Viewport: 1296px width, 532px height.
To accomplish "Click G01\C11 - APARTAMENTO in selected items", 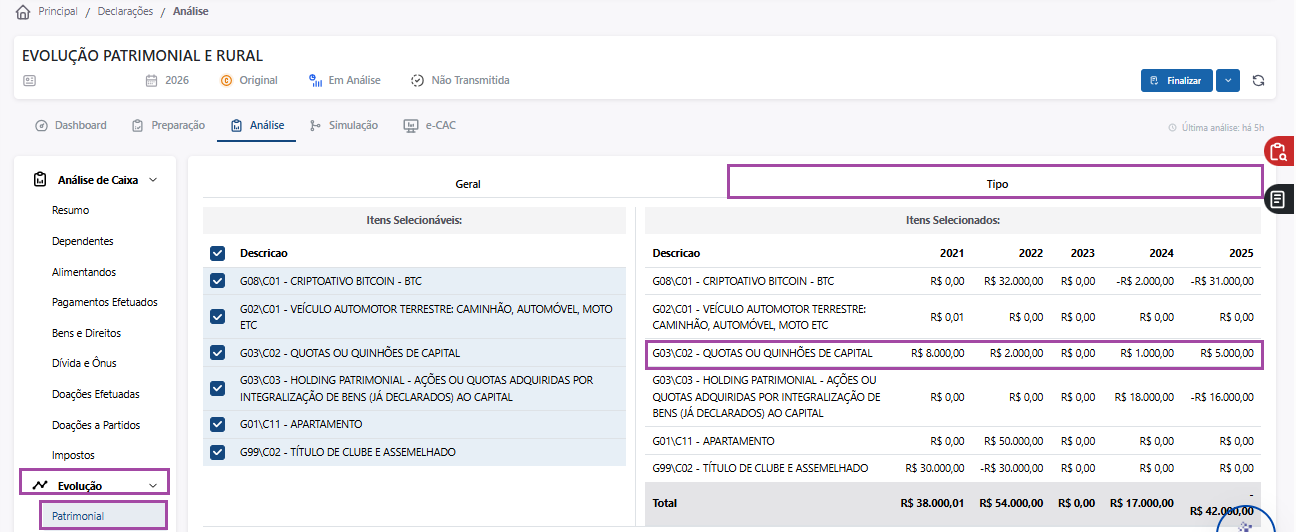I will click(x=713, y=441).
